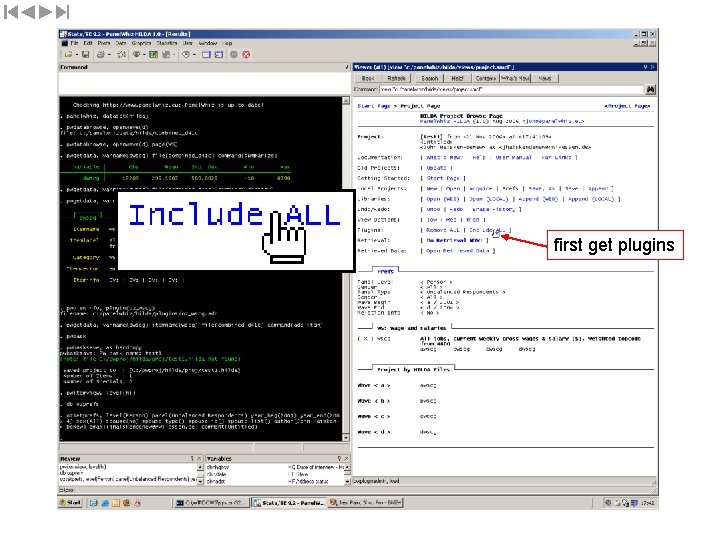Click the Review panel scroll down arrow
720x540 pixels.
[200, 481]
